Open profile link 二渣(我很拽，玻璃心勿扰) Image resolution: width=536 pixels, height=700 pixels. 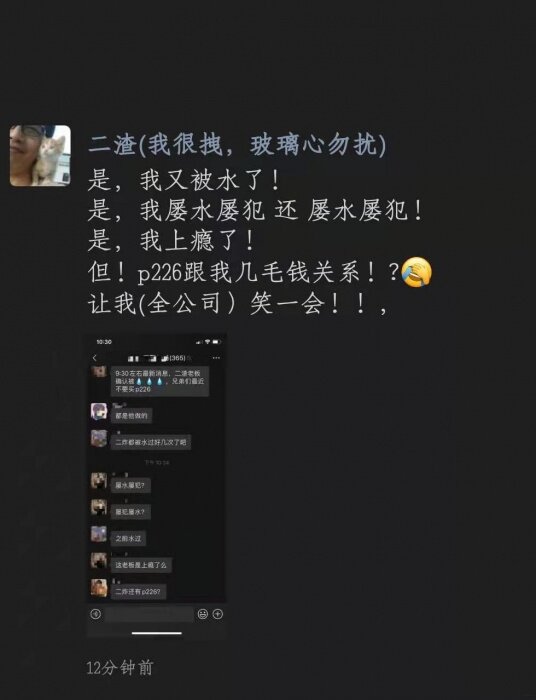coord(237,145)
